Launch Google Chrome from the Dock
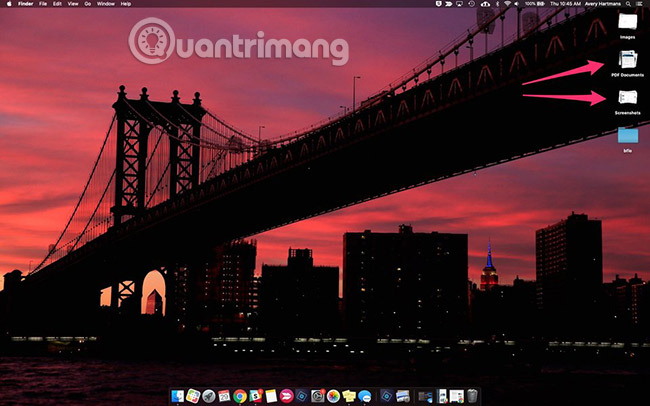650x406 pixels. click(240, 396)
